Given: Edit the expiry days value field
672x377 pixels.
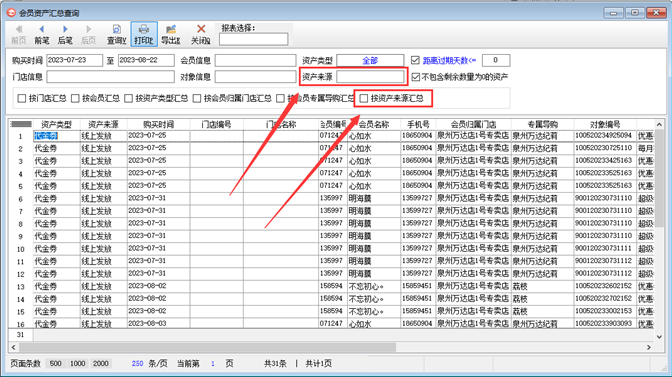Looking at the screenshot, I should (x=496, y=60).
